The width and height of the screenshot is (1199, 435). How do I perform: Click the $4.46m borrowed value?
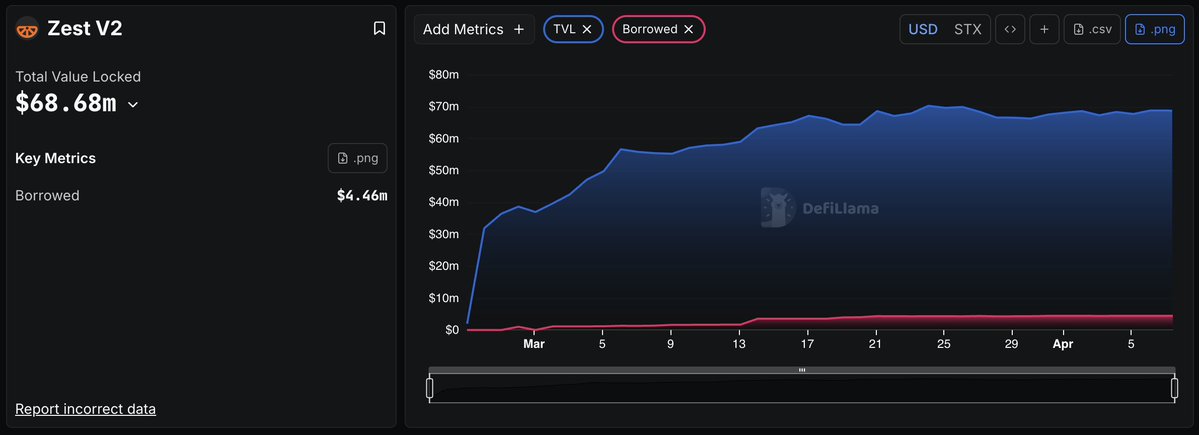tap(362, 196)
